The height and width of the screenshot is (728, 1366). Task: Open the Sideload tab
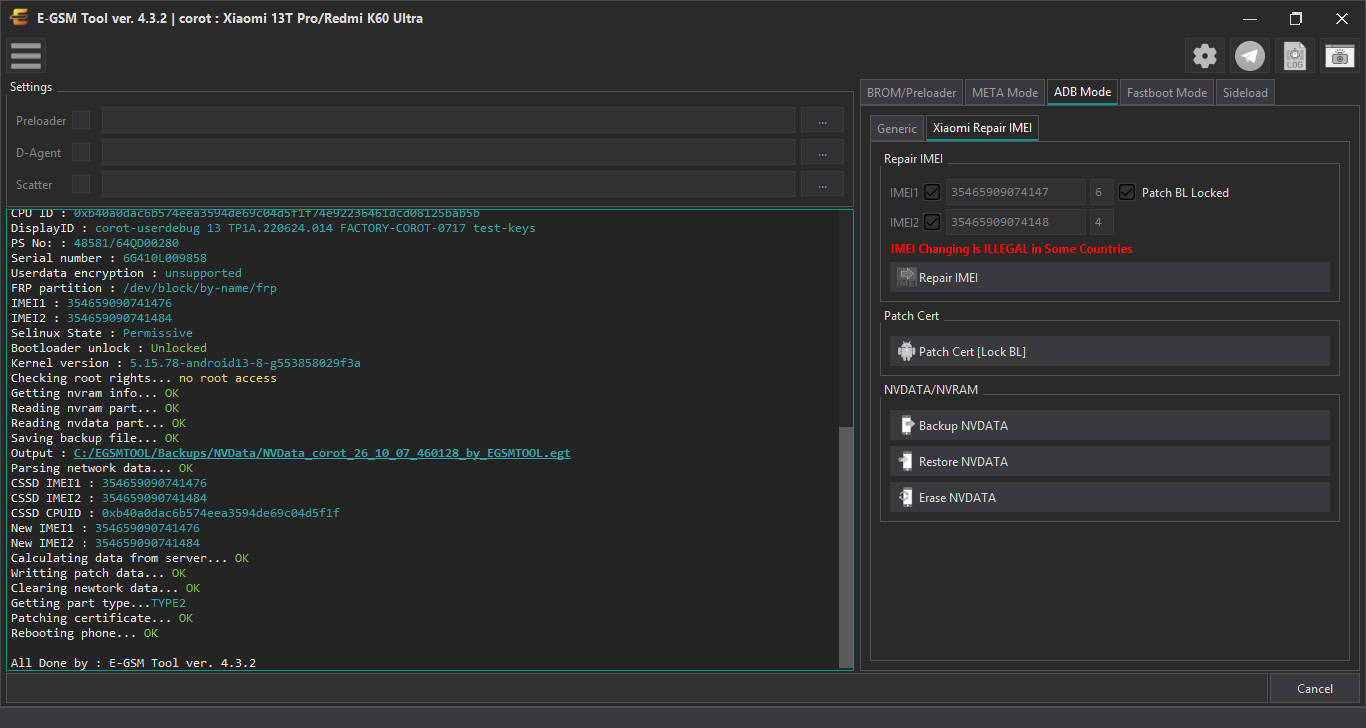pos(1245,92)
